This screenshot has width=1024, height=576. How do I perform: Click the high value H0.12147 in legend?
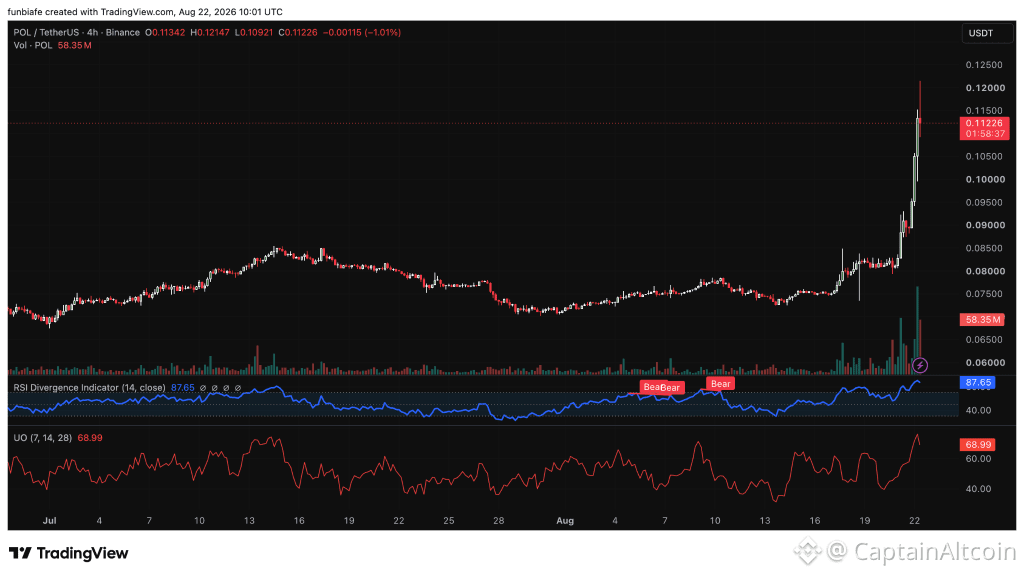[210, 32]
